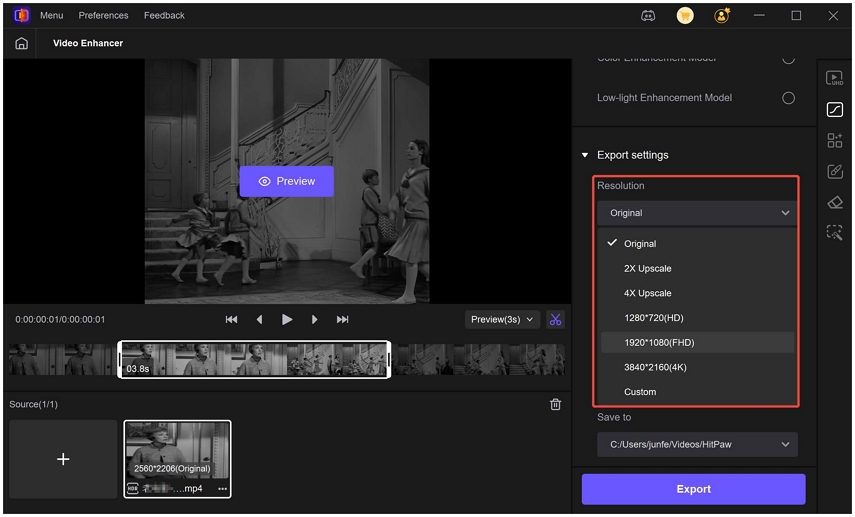
Task: Choose 3840*2160(4K) resolution
Action: coord(697,367)
